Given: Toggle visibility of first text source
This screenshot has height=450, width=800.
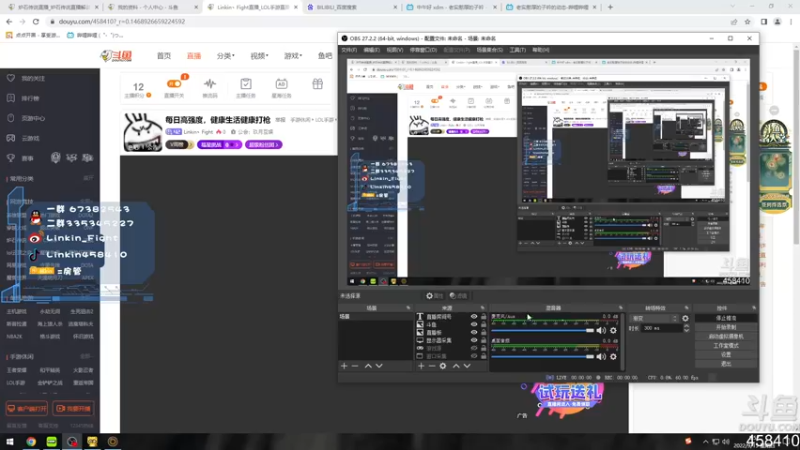Looking at the screenshot, I should pyautogui.click(x=474, y=317).
